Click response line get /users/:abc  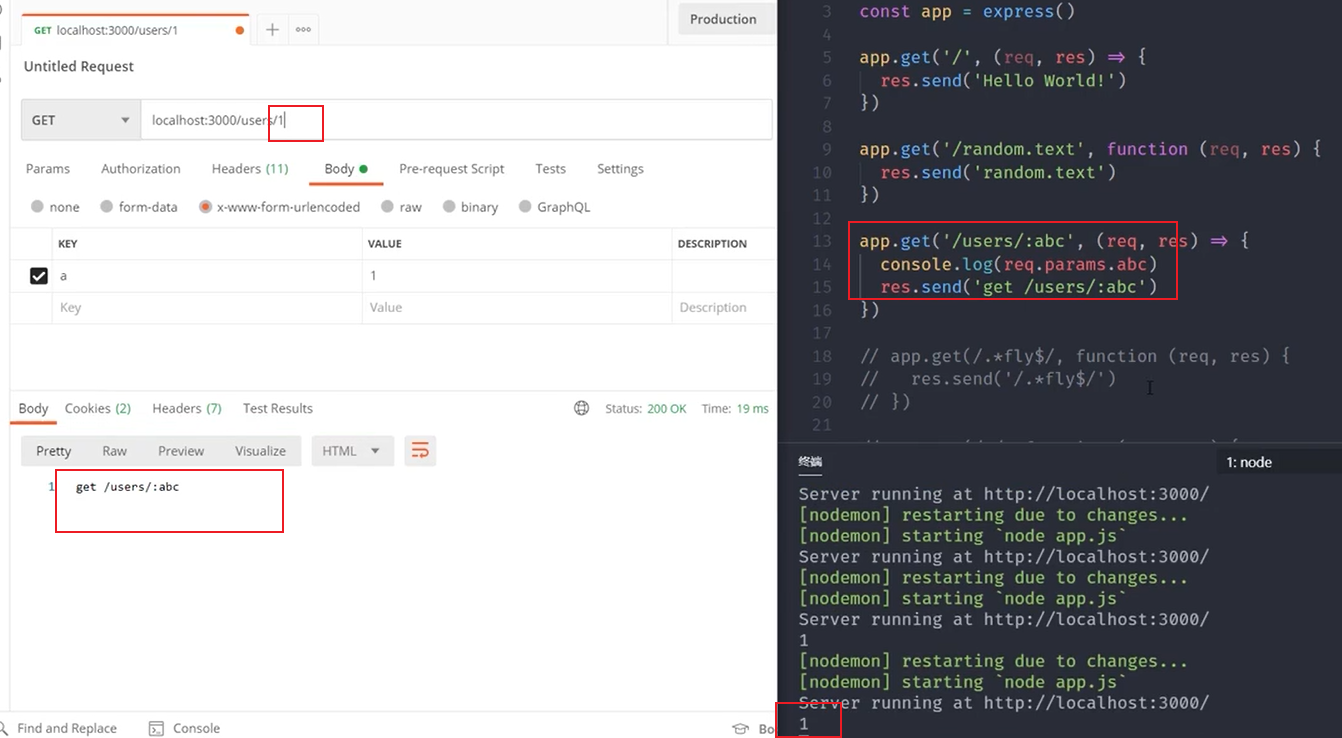[127, 487]
